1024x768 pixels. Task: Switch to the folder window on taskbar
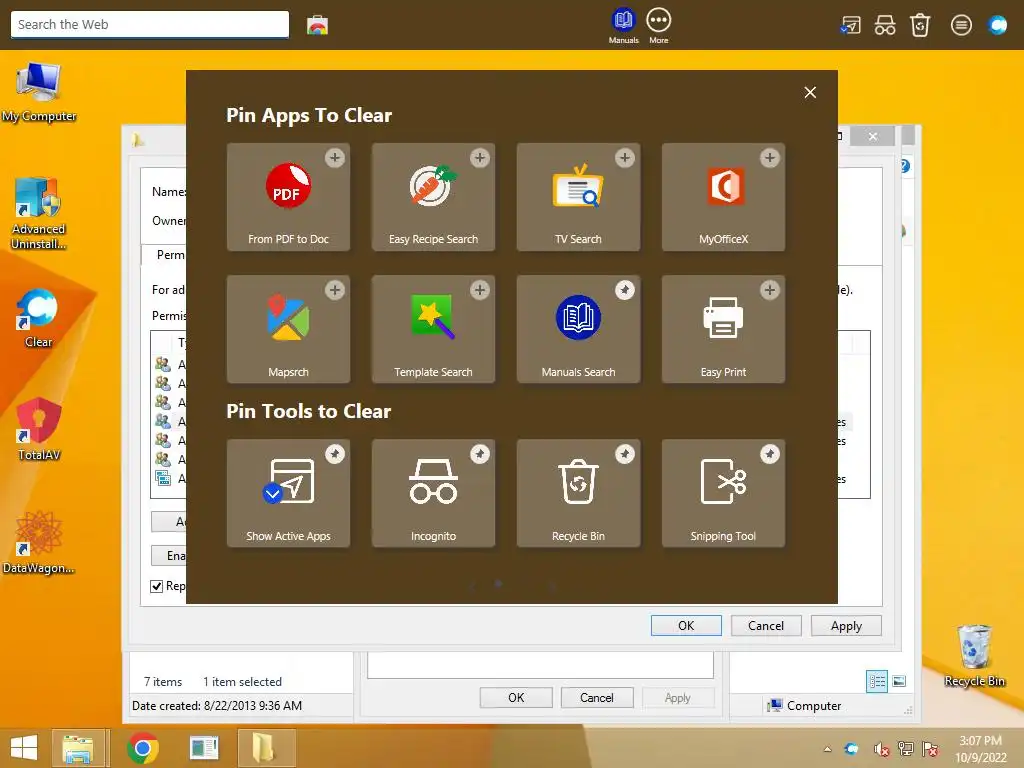pos(265,748)
